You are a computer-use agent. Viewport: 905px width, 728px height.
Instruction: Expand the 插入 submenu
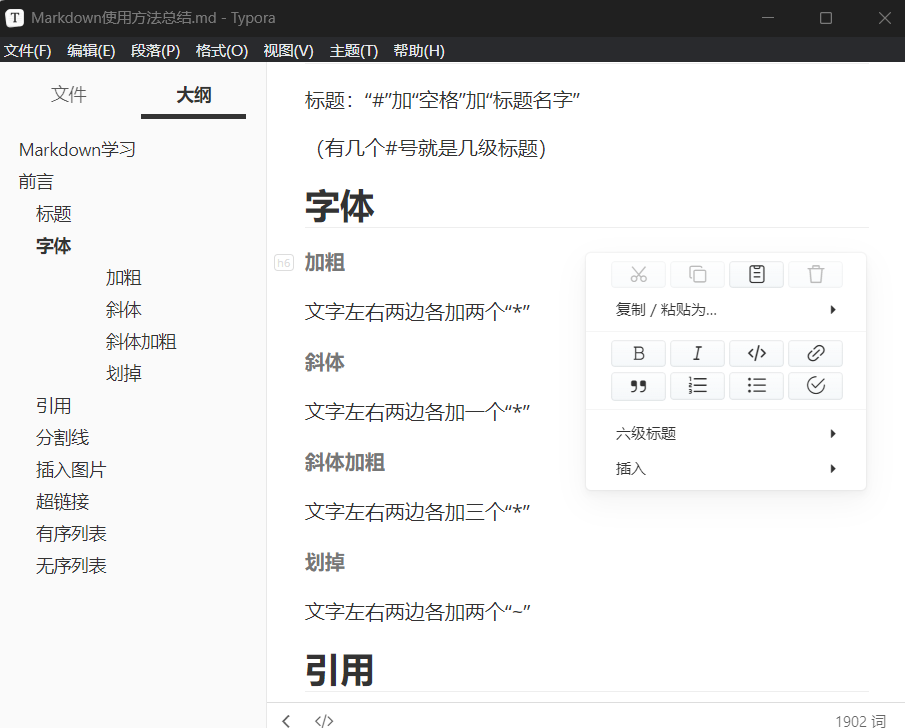pos(726,469)
